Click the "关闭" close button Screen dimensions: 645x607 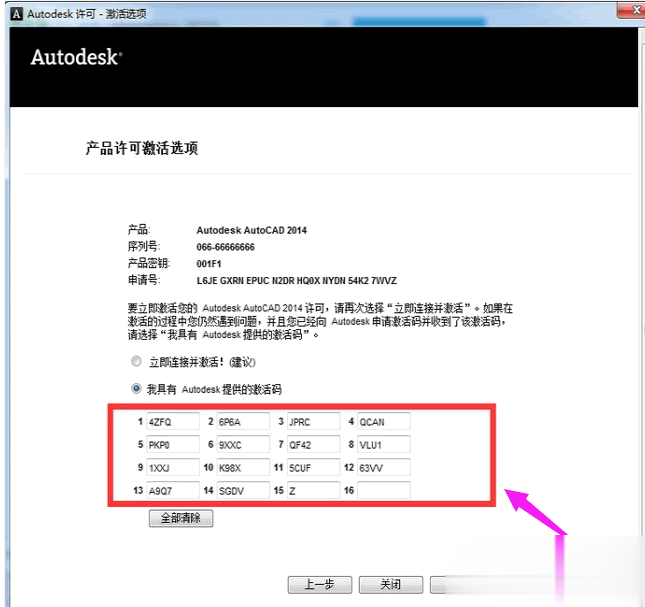[x=391, y=584]
